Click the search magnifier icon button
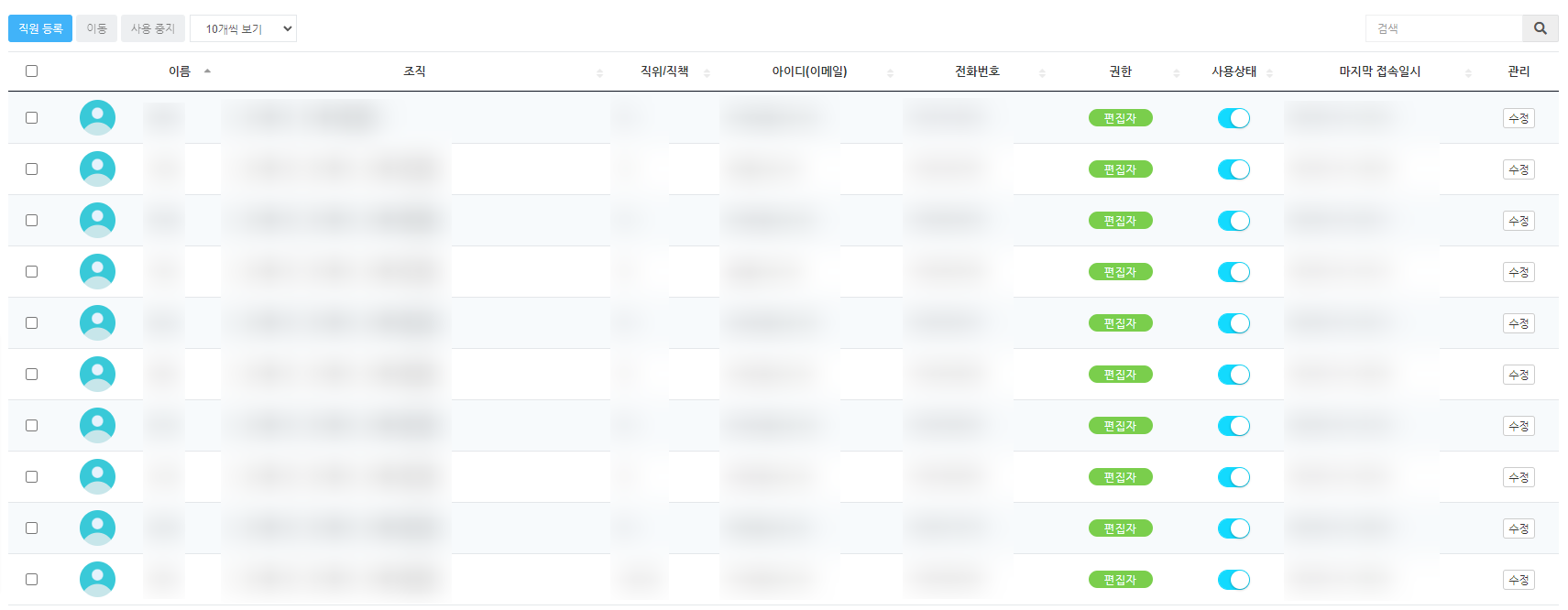 point(1540,28)
